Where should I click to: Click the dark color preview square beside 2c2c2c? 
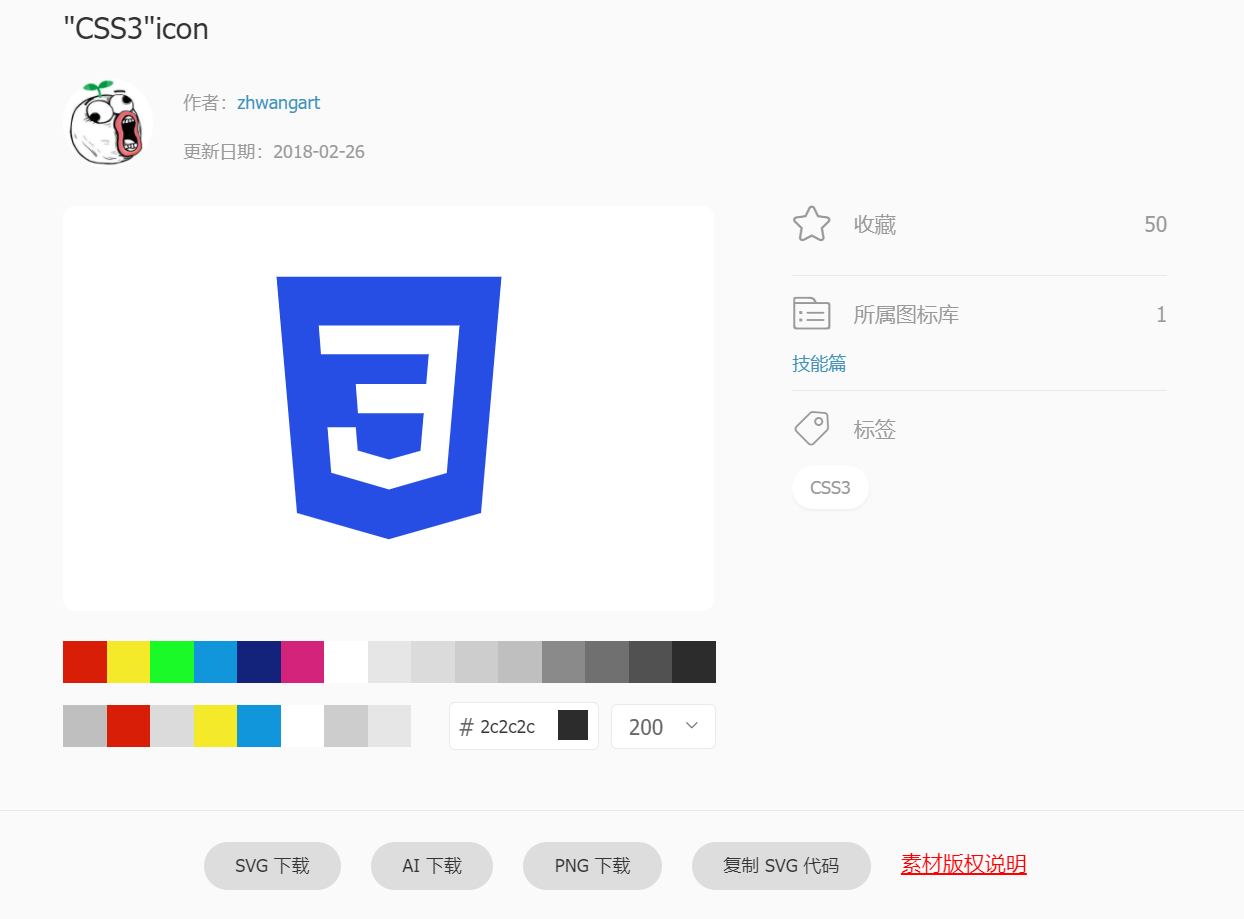click(x=573, y=725)
